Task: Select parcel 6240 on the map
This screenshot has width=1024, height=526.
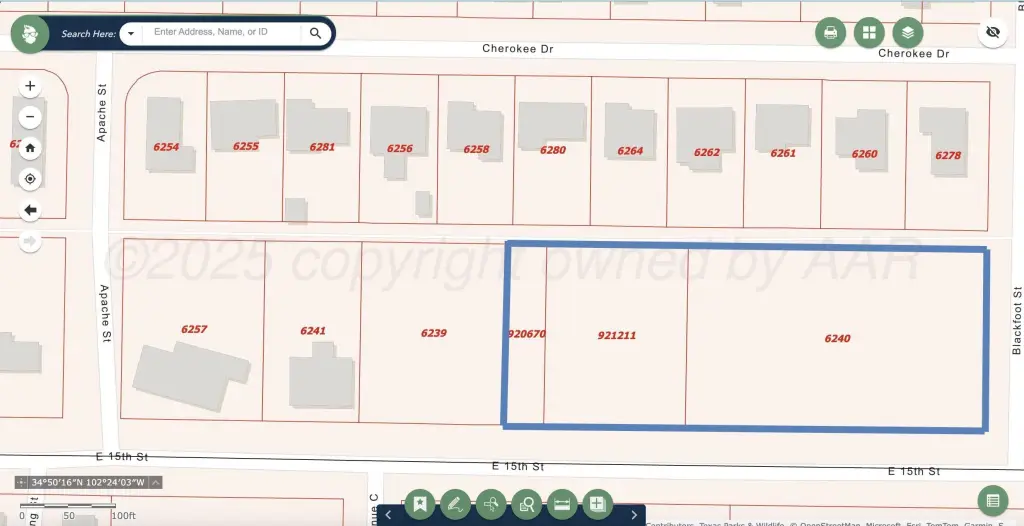Action: click(x=837, y=338)
